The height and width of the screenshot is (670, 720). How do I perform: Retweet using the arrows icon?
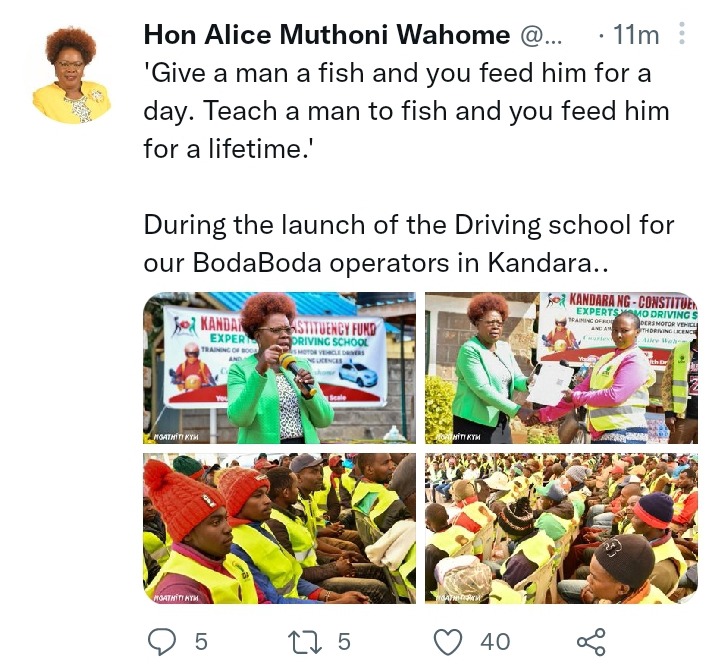[x=304, y=642]
